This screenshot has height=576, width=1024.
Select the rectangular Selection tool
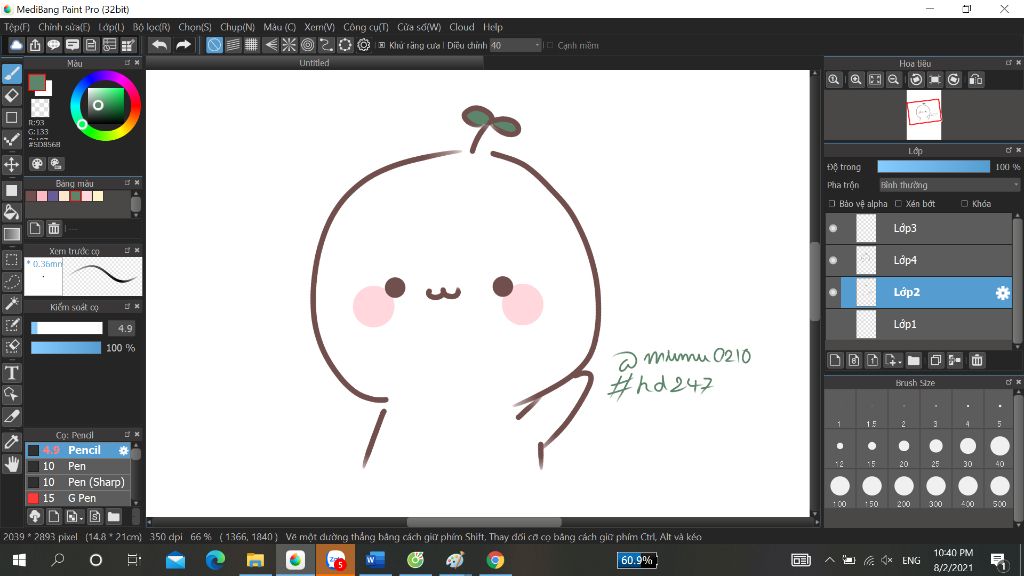coord(12,260)
